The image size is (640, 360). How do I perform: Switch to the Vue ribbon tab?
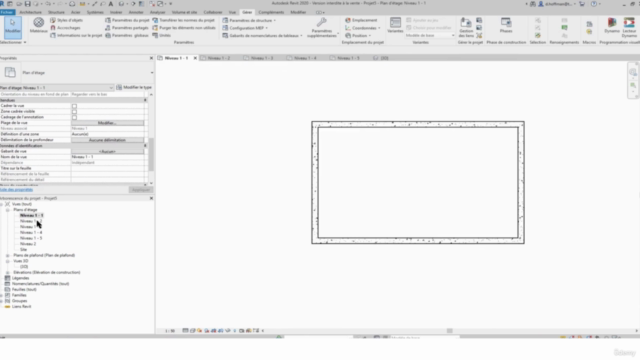pos(232,12)
